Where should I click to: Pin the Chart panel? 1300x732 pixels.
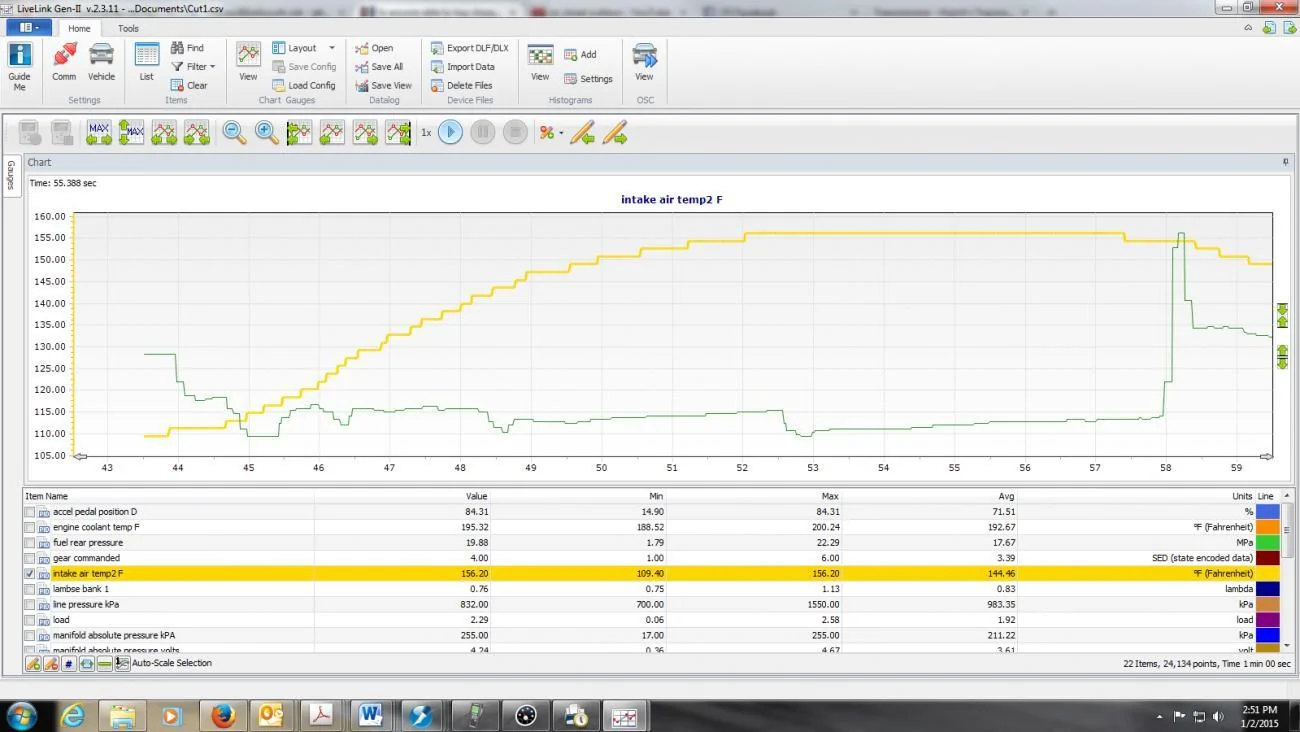coord(1286,162)
